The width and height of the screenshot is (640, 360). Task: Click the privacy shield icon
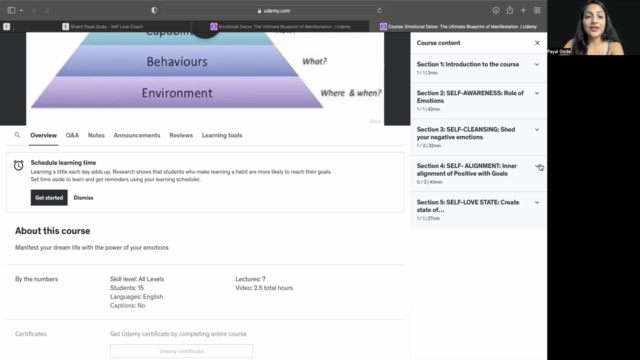tap(154, 10)
